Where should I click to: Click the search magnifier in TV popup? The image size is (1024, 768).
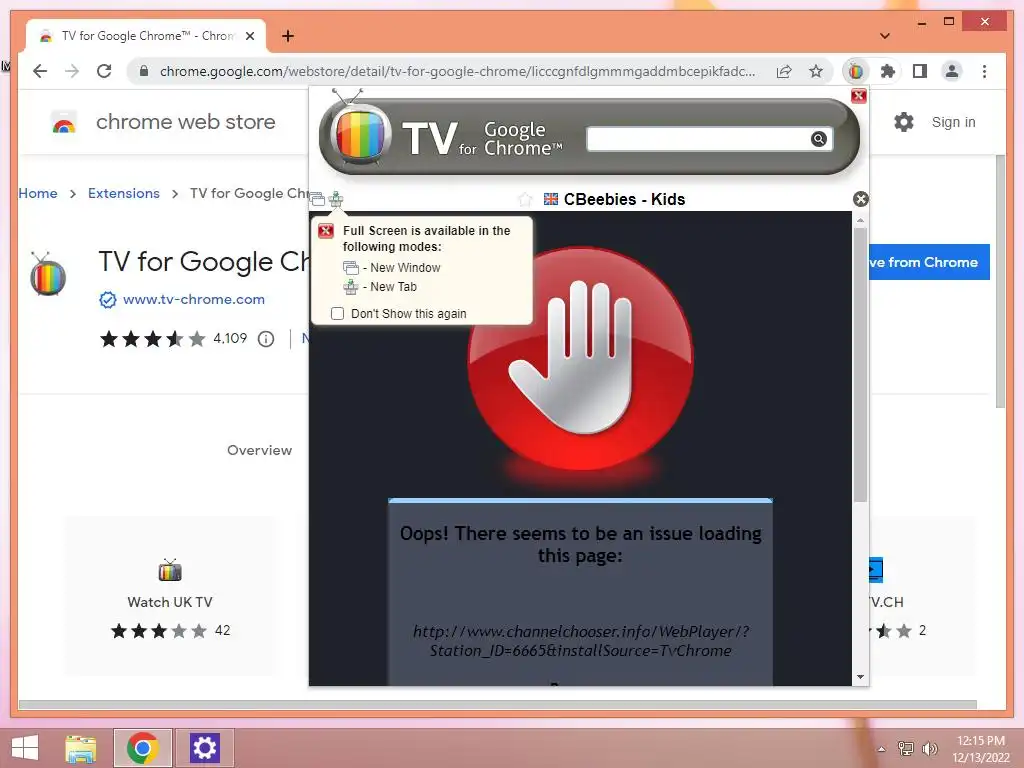(819, 139)
